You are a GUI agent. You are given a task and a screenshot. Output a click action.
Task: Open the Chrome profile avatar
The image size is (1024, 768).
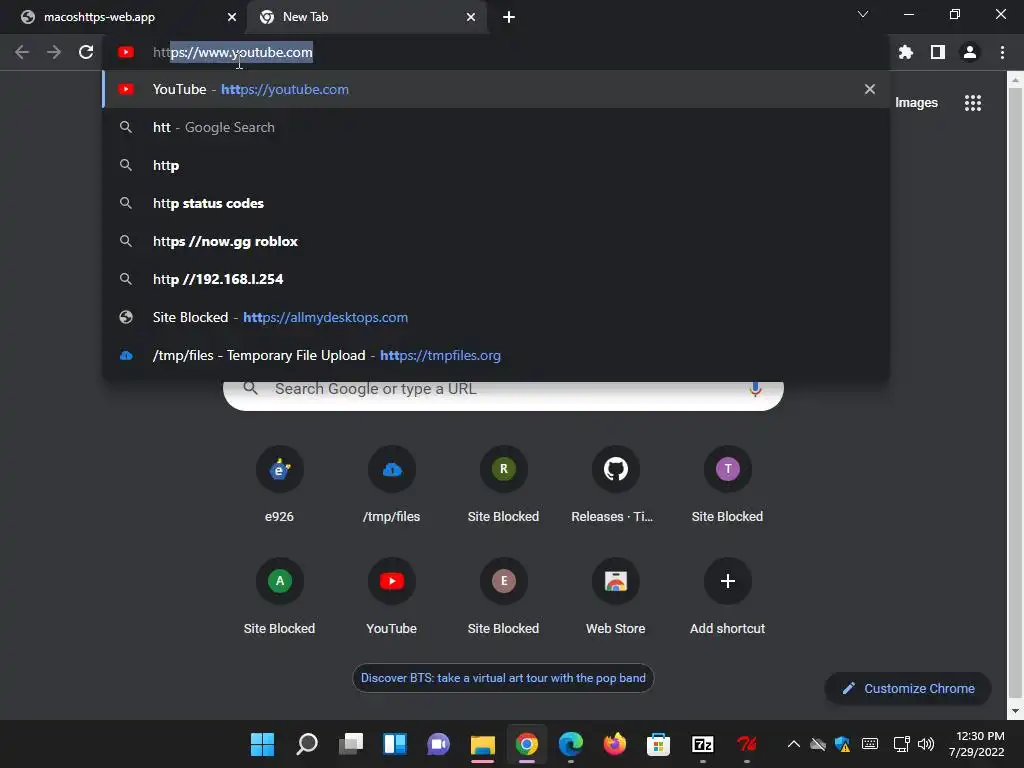pos(970,52)
